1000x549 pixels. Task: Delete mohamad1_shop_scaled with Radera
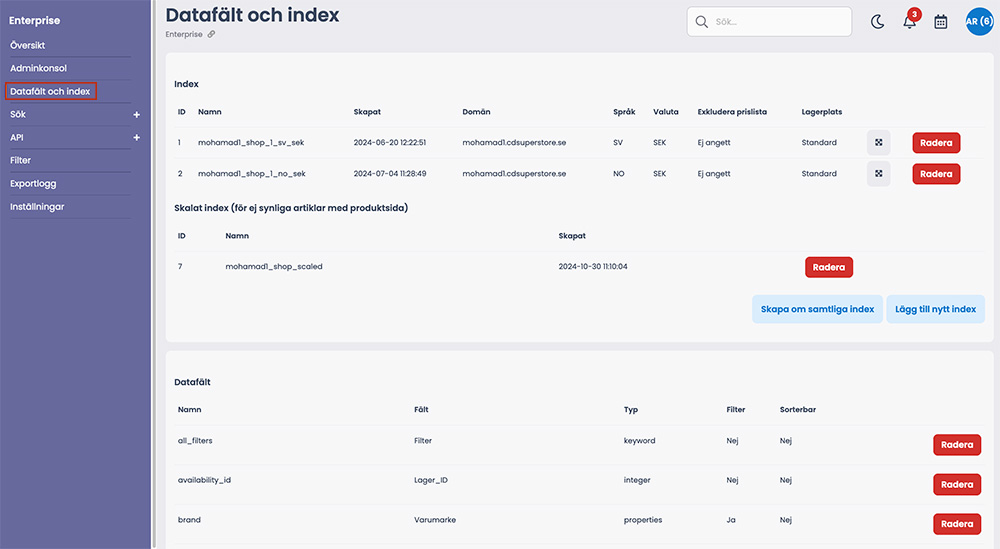[x=828, y=267]
